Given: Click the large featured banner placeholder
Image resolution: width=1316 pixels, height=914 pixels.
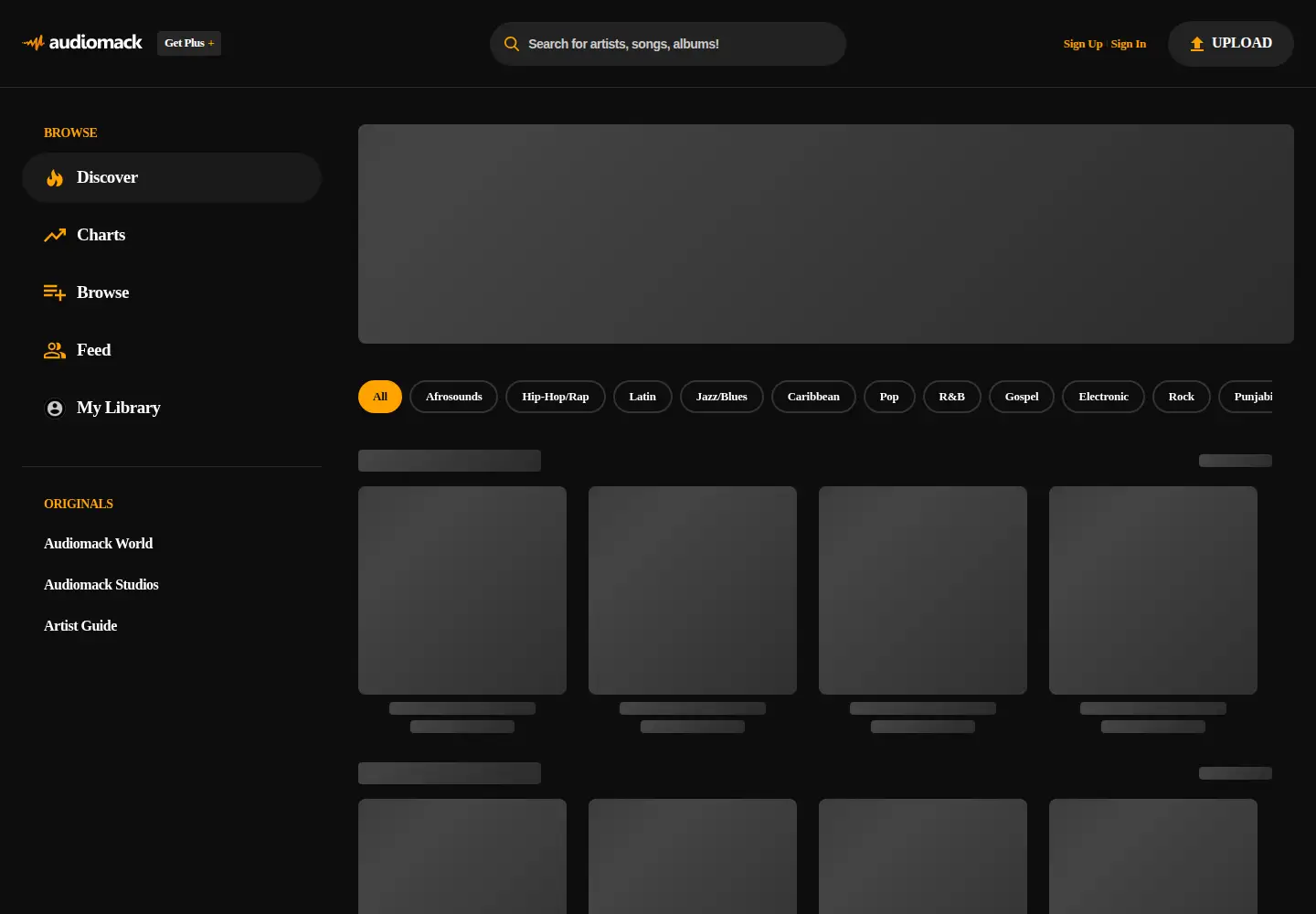Looking at the screenshot, I should [x=826, y=234].
